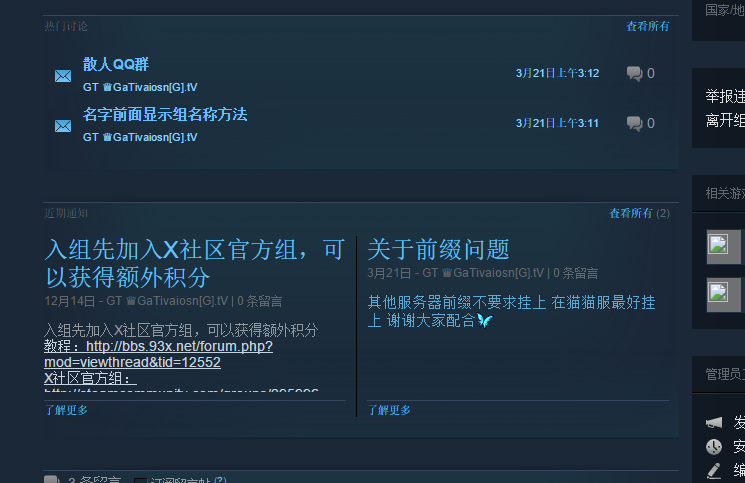The image size is (745, 483).
Task: Click 了解更多 under X社区官方组 announcement
Action: [66, 410]
